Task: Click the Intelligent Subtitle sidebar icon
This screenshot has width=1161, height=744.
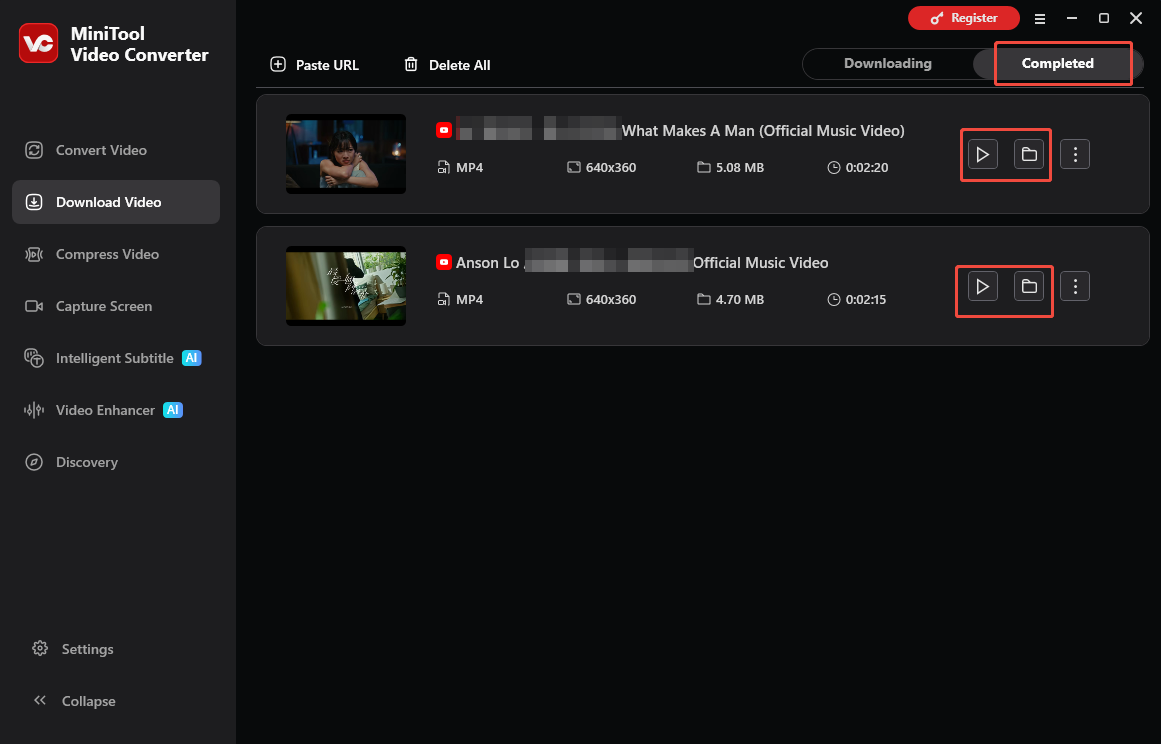Action: click(34, 358)
